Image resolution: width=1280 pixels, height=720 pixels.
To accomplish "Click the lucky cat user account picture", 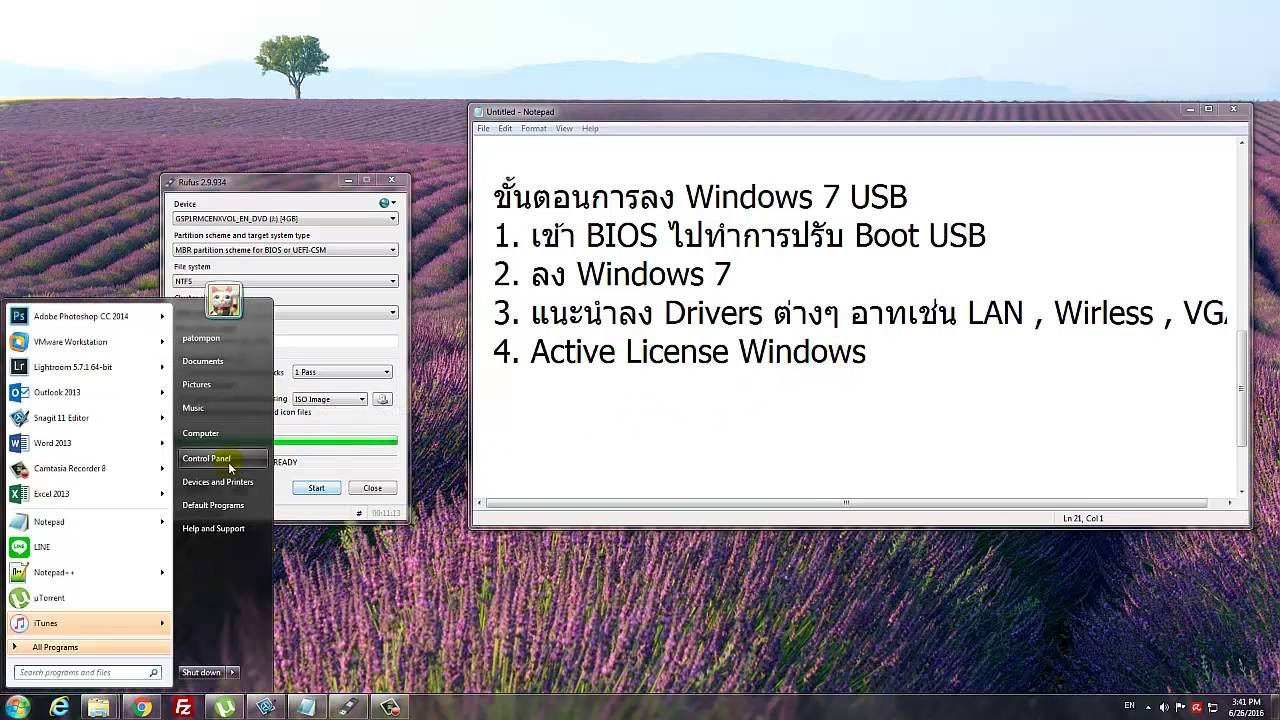I will pyautogui.click(x=224, y=299).
